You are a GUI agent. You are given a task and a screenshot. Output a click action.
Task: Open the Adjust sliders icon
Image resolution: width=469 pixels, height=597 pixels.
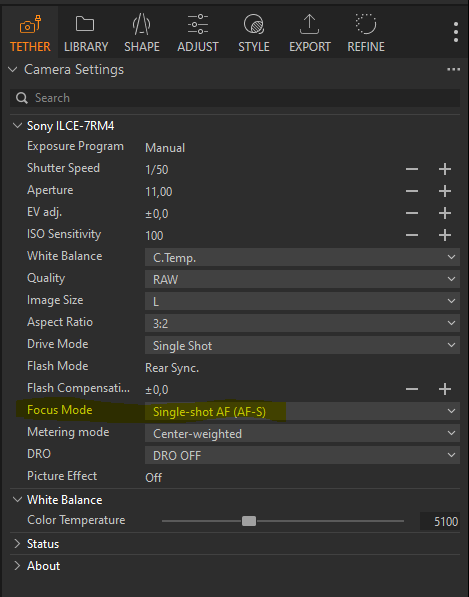point(198,24)
